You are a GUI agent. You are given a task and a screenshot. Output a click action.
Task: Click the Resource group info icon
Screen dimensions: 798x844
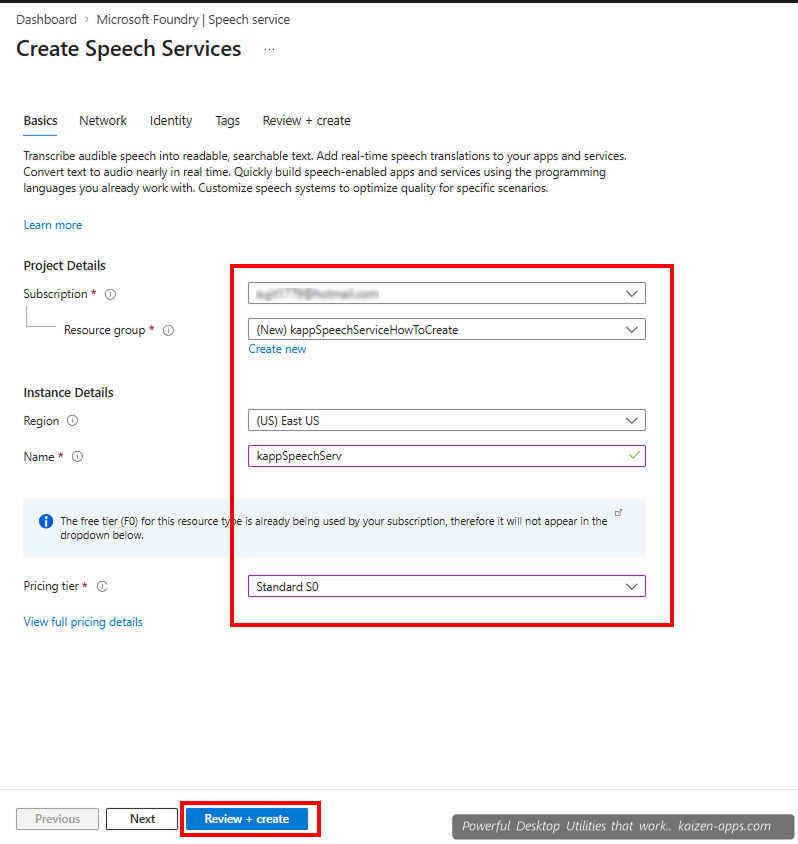(167, 330)
